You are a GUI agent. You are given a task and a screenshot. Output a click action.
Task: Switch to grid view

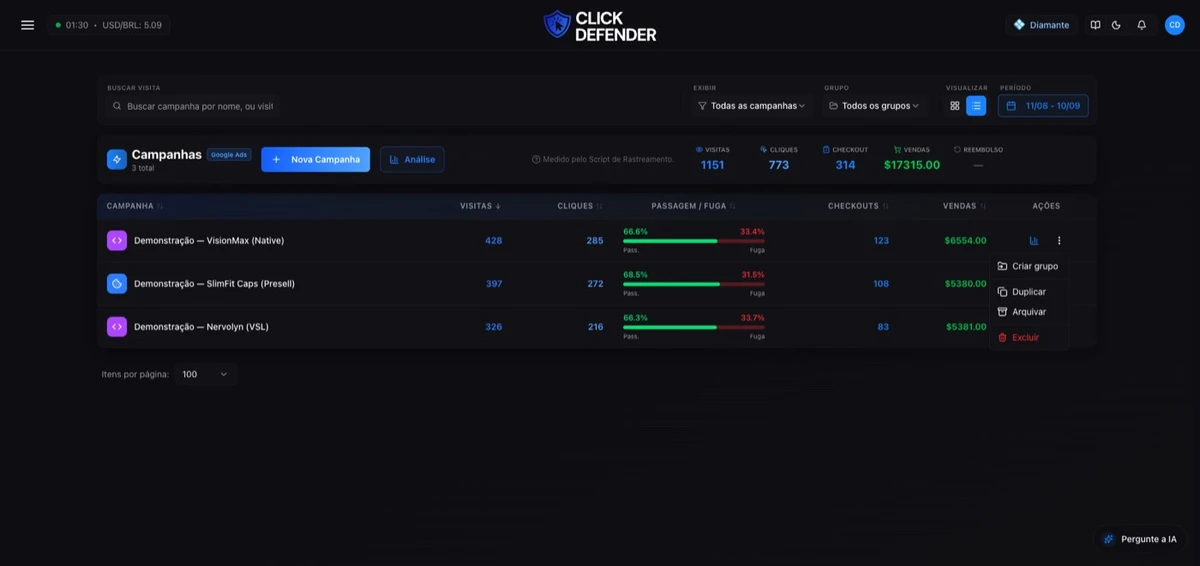[955, 106]
